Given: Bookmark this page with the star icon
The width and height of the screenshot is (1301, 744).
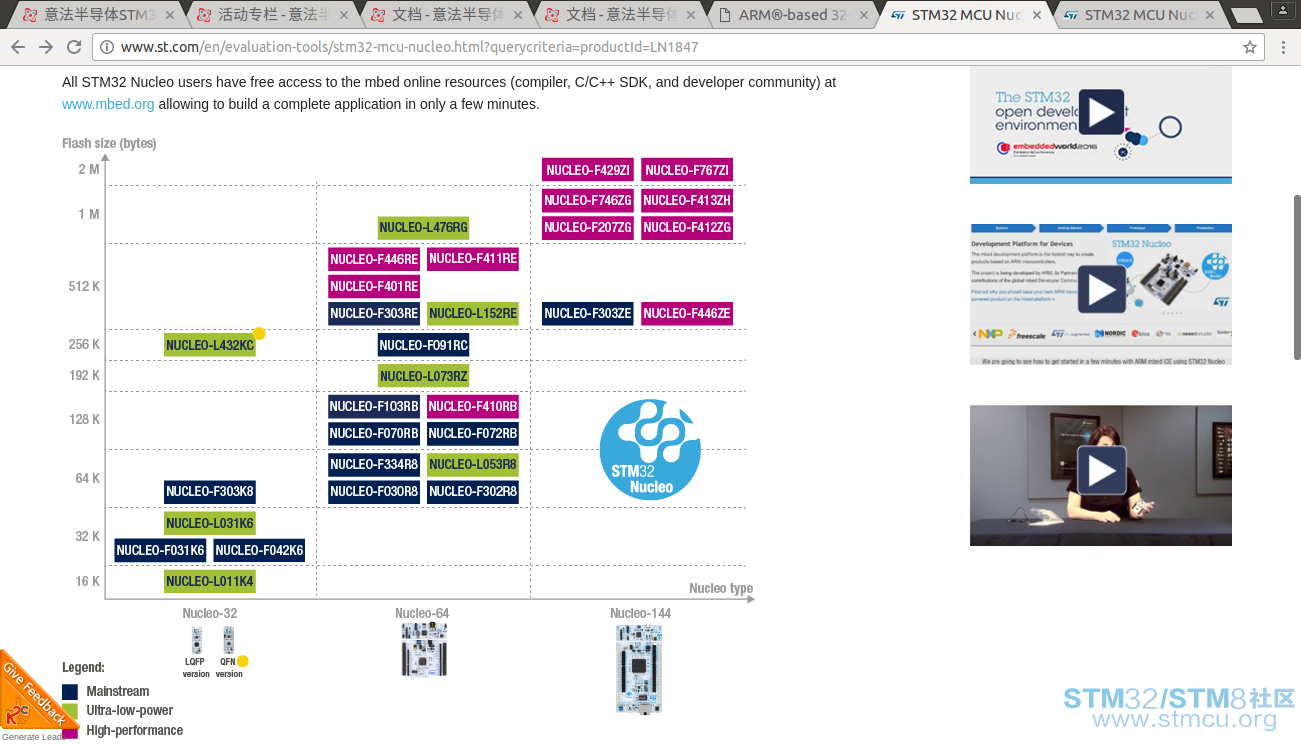Looking at the screenshot, I should (1249, 47).
